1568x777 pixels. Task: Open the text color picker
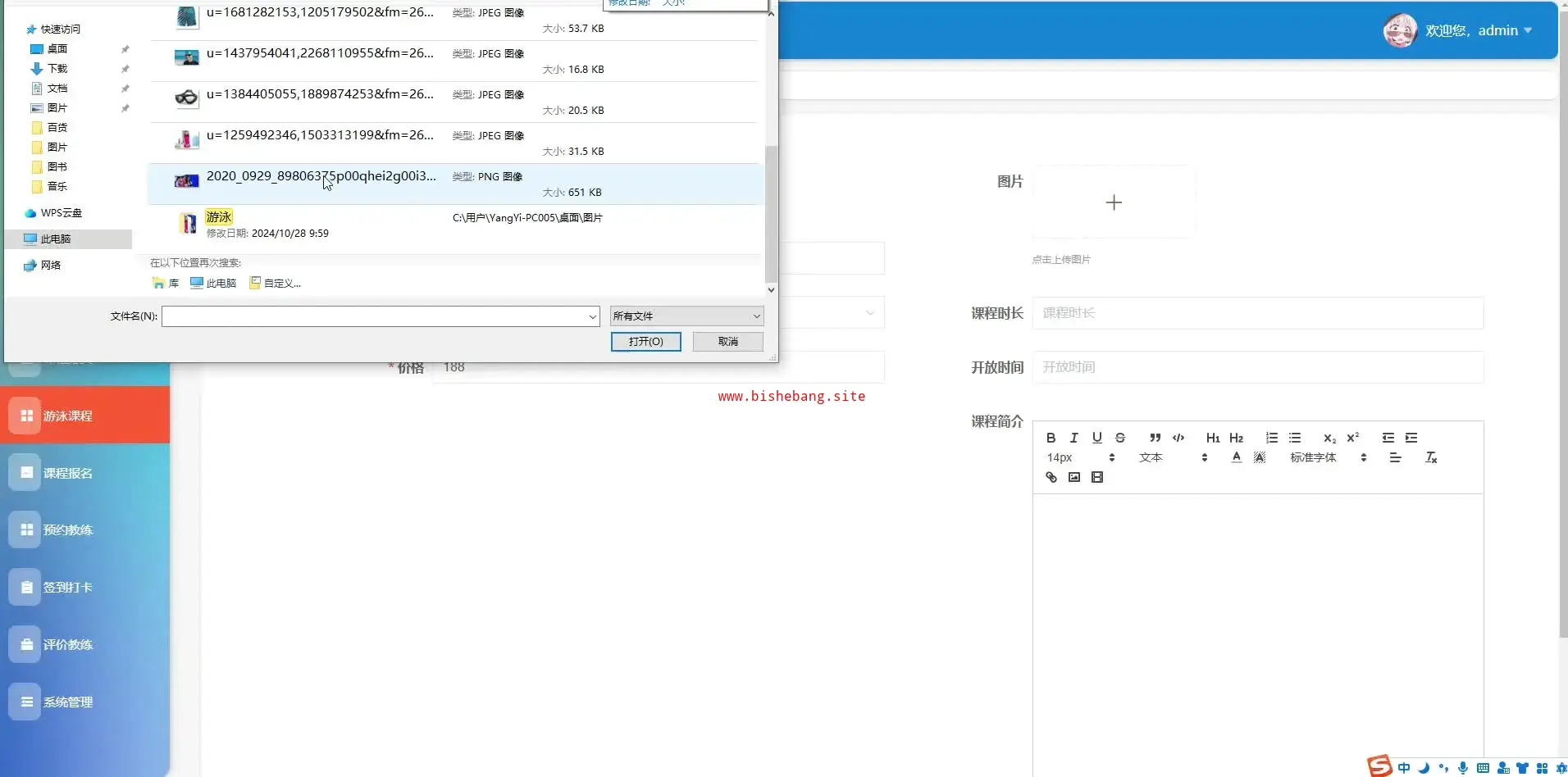click(x=1236, y=457)
